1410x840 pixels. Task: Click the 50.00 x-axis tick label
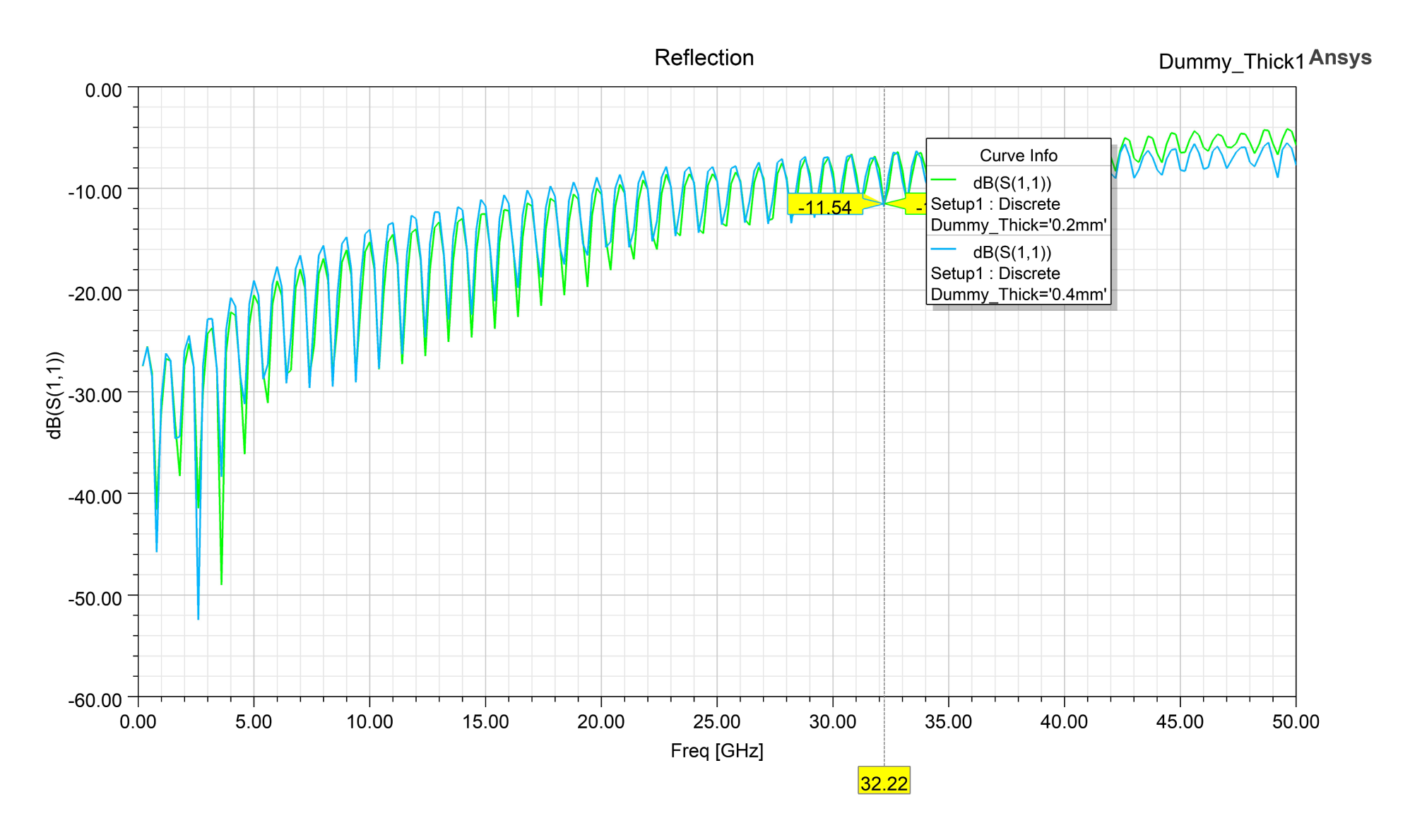click(x=1295, y=722)
